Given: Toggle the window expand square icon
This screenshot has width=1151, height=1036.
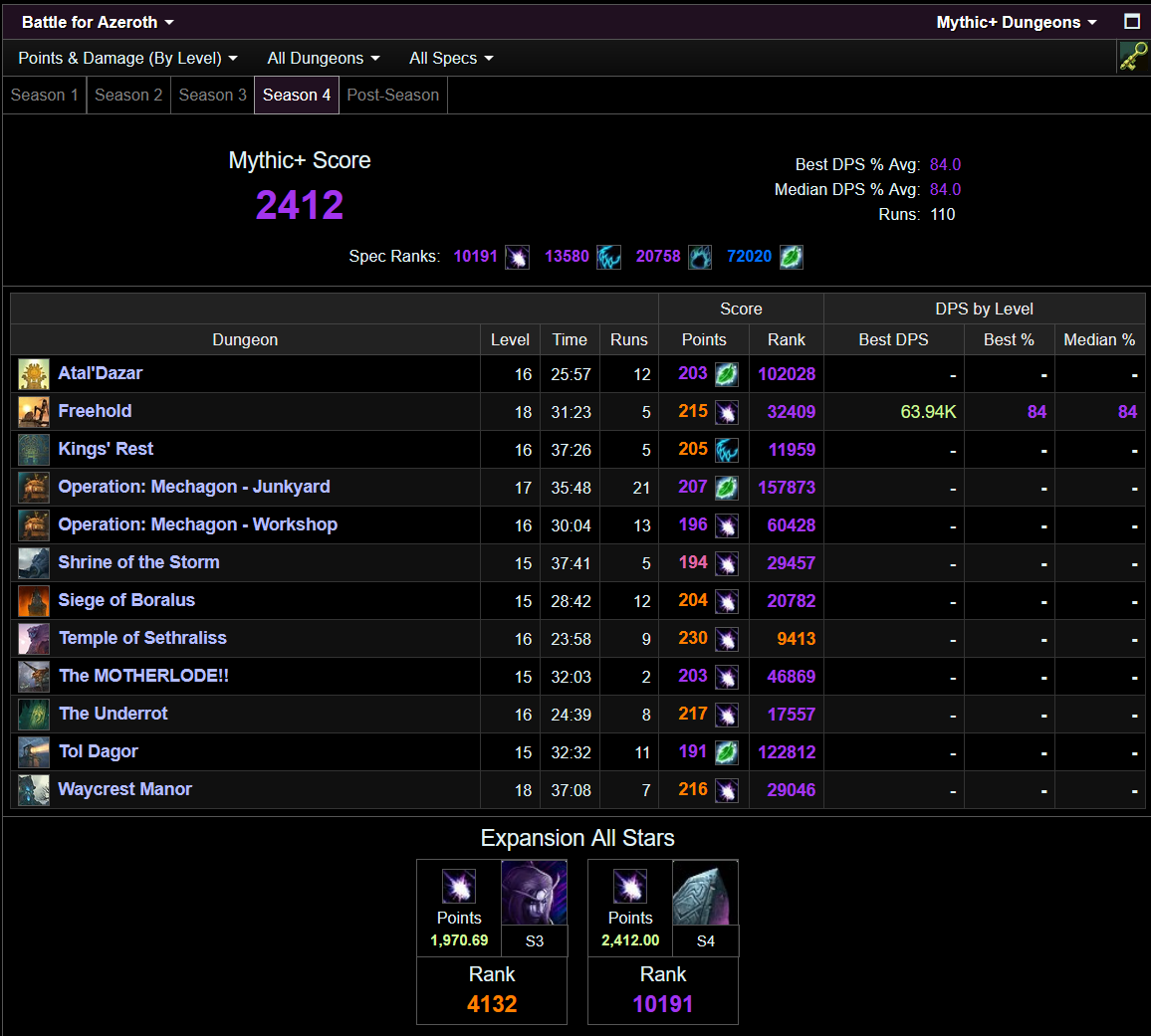Looking at the screenshot, I should (1132, 21).
